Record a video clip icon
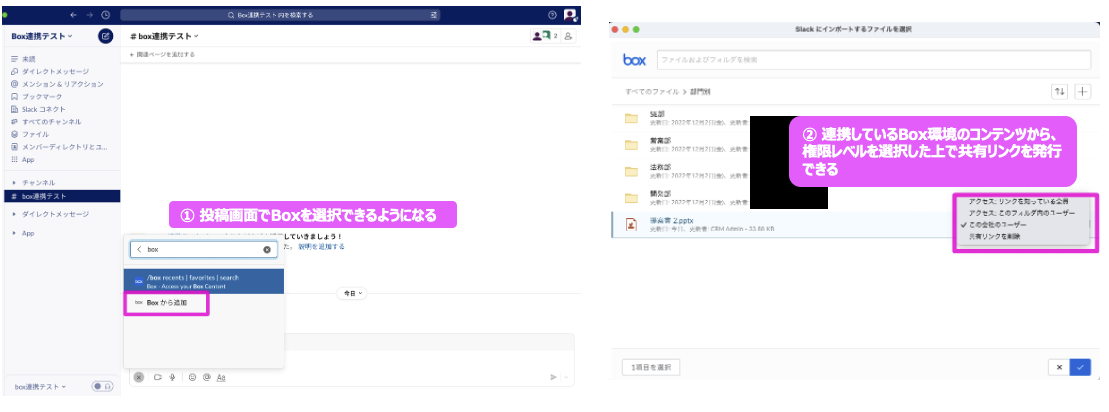The height and width of the screenshot is (412, 1109). point(158,377)
